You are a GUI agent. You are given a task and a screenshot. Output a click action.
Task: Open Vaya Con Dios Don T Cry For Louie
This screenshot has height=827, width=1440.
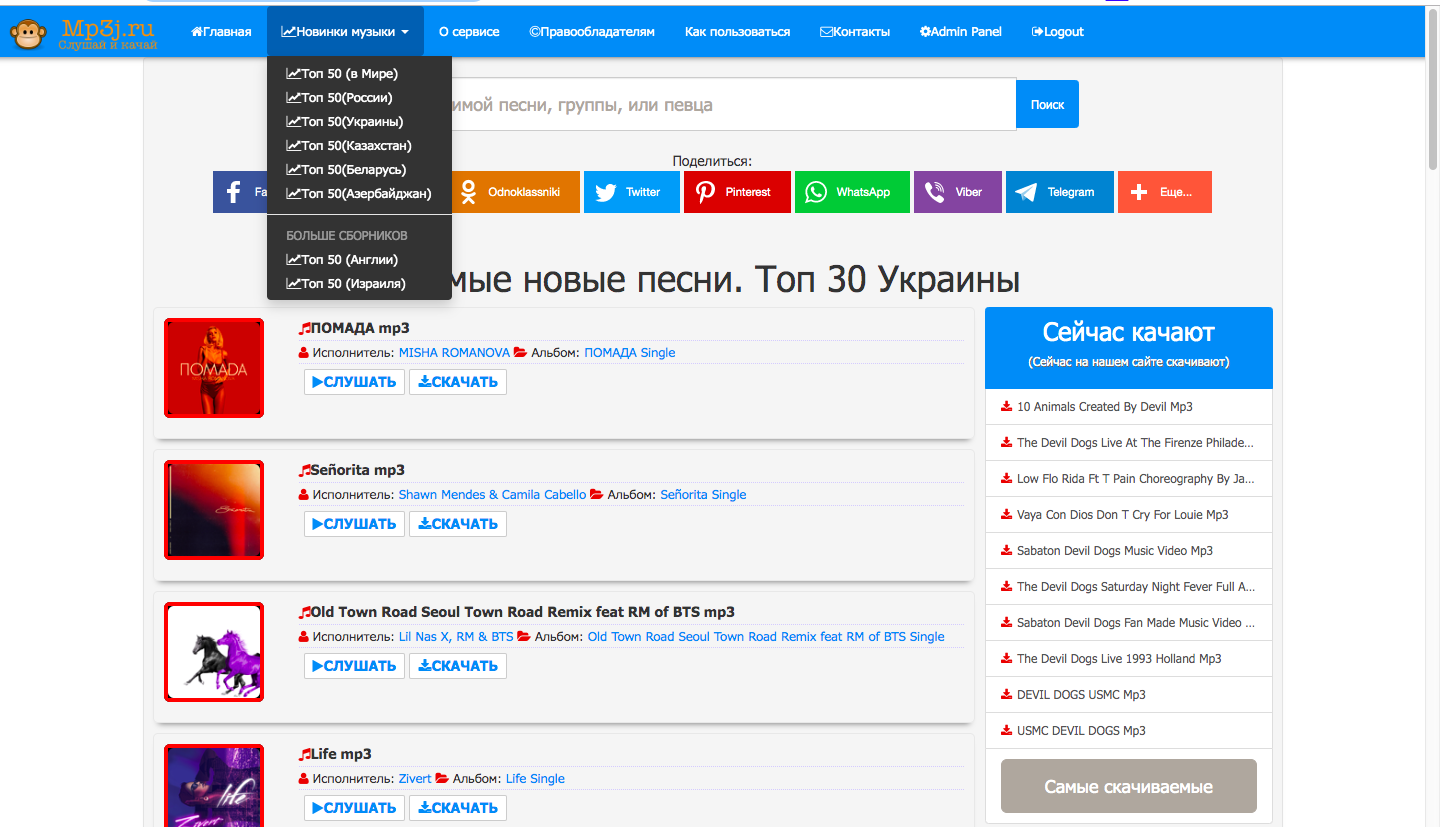(x=1123, y=515)
